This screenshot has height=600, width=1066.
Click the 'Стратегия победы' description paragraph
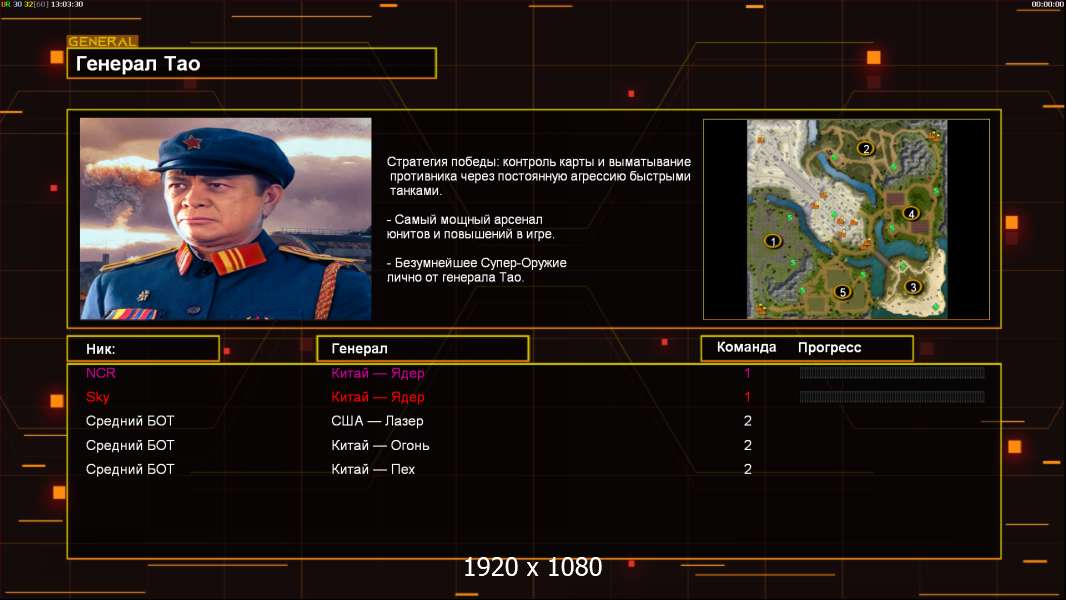(x=538, y=176)
